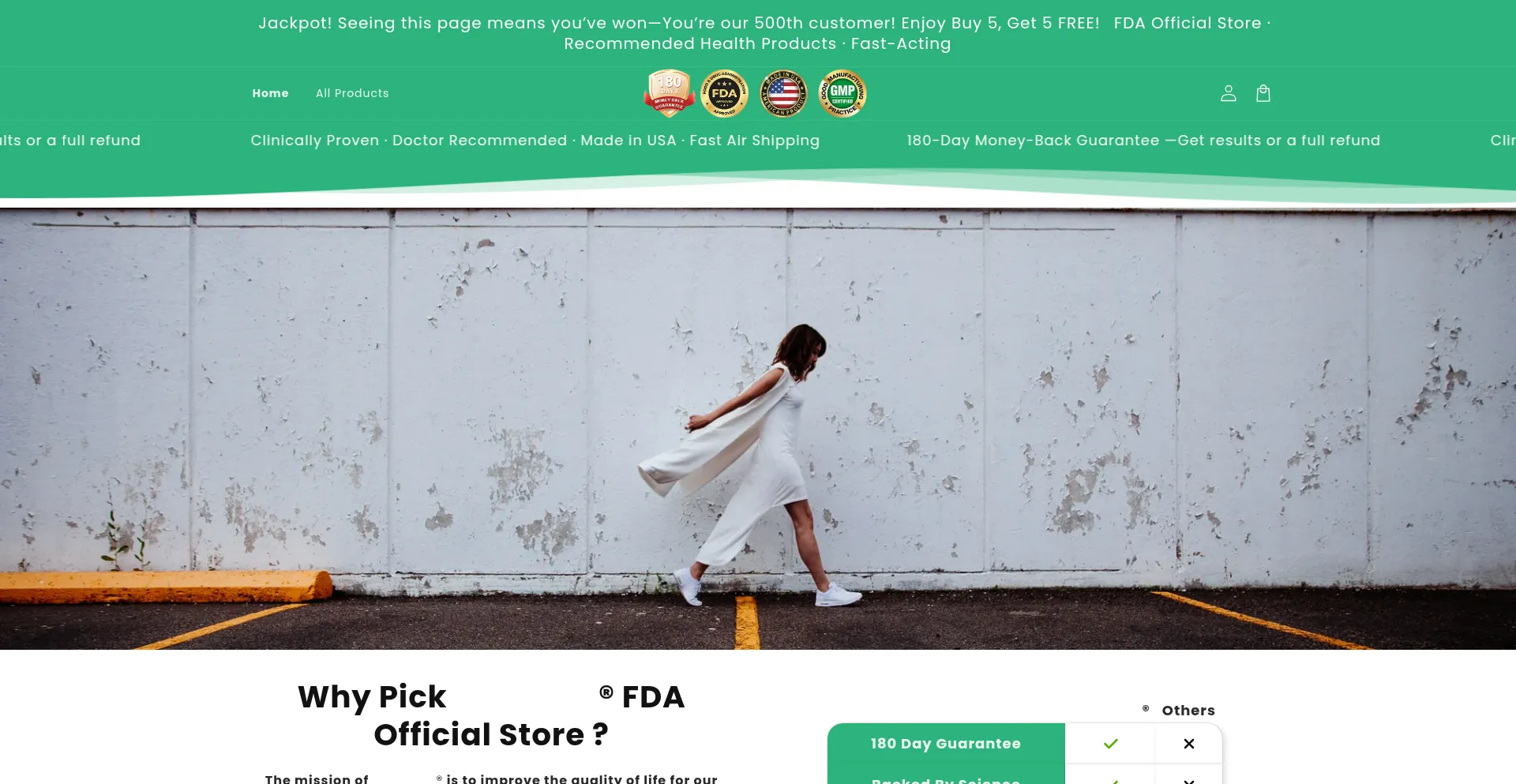Open the All Products menu item
This screenshot has height=784, width=1516.
[352, 93]
